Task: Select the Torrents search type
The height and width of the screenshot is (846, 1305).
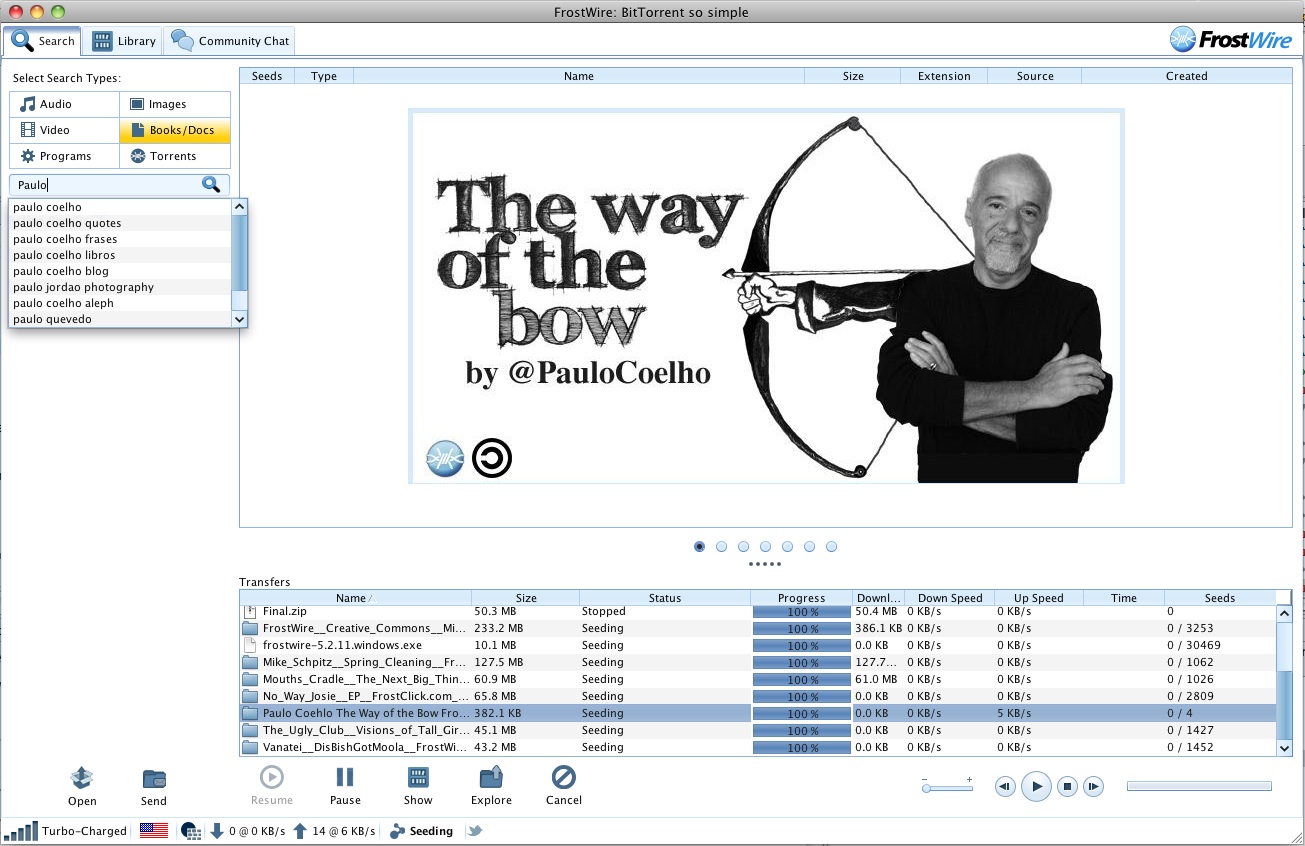Action: [x=175, y=156]
